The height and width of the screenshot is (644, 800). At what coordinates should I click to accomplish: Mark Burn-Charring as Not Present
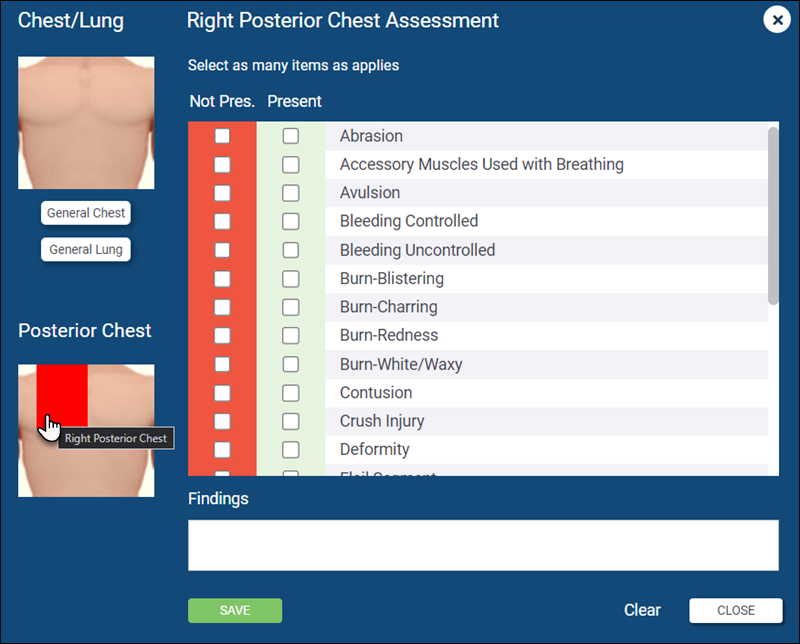[222, 307]
